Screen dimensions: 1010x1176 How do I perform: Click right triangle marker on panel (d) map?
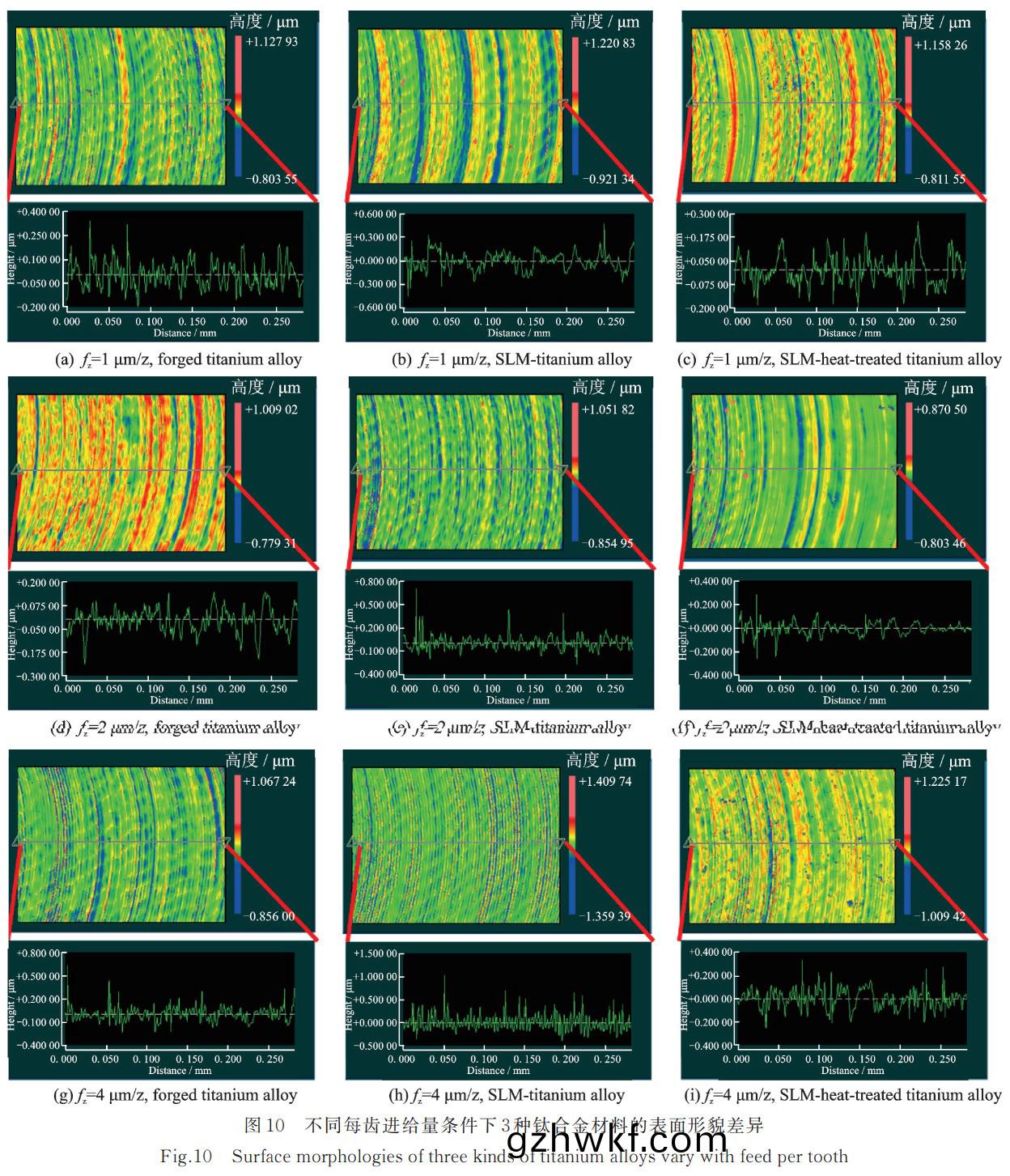[224, 470]
